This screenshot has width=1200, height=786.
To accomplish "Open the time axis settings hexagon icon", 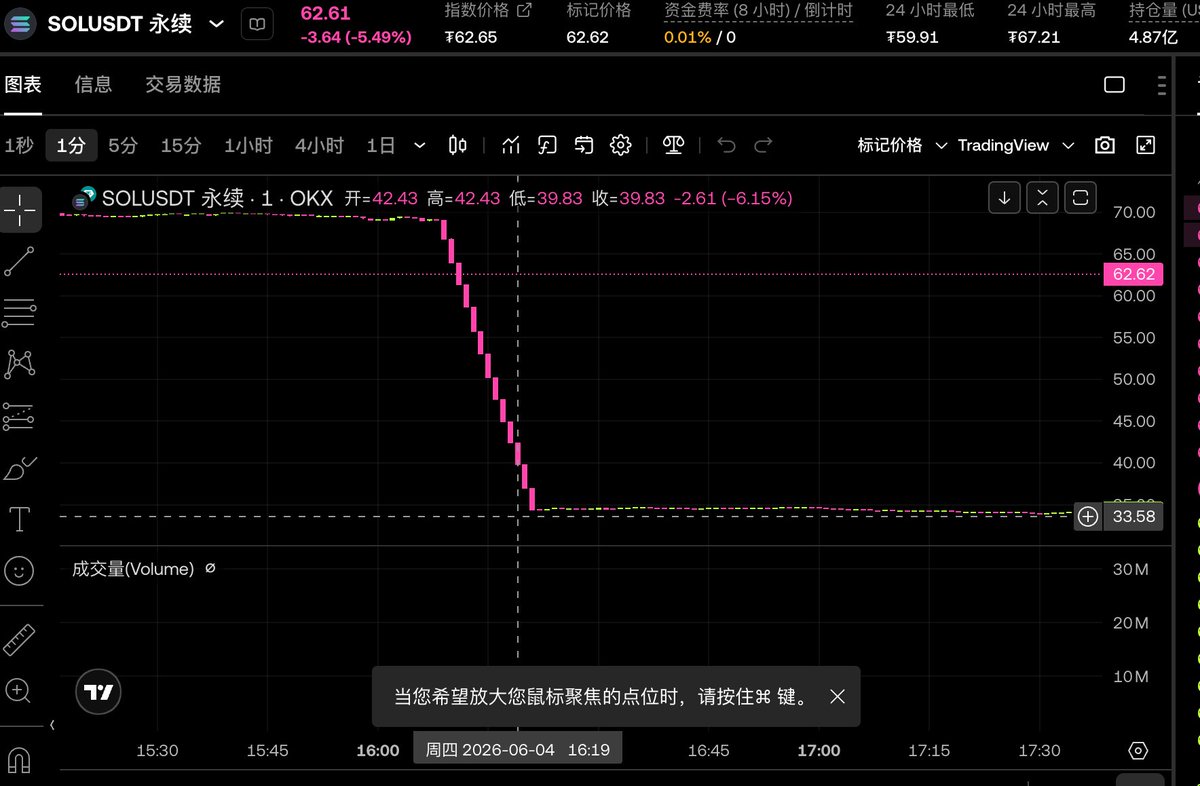I will (1137, 751).
